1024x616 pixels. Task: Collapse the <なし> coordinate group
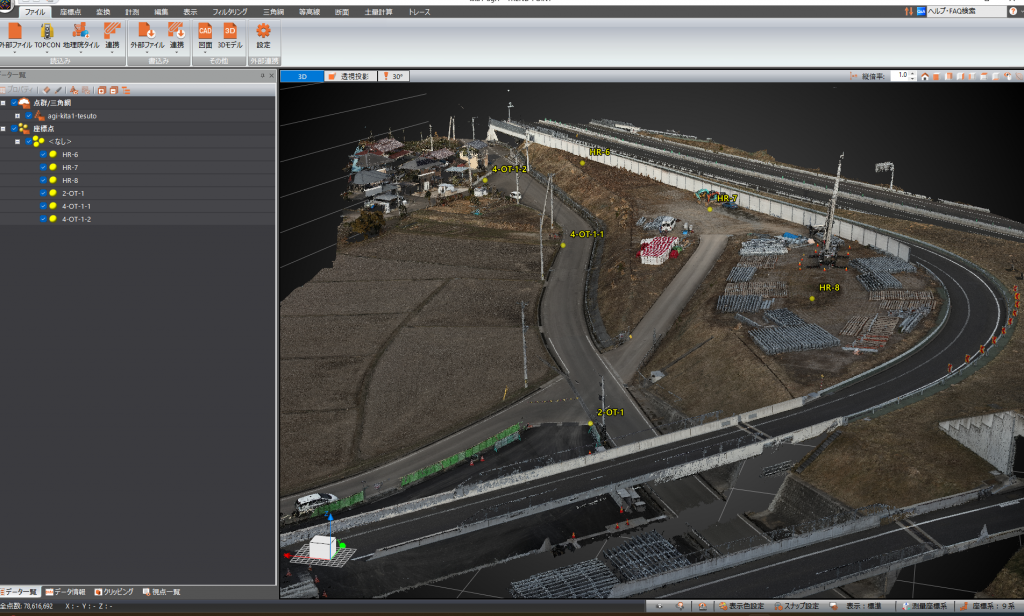click(x=17, y=142)
